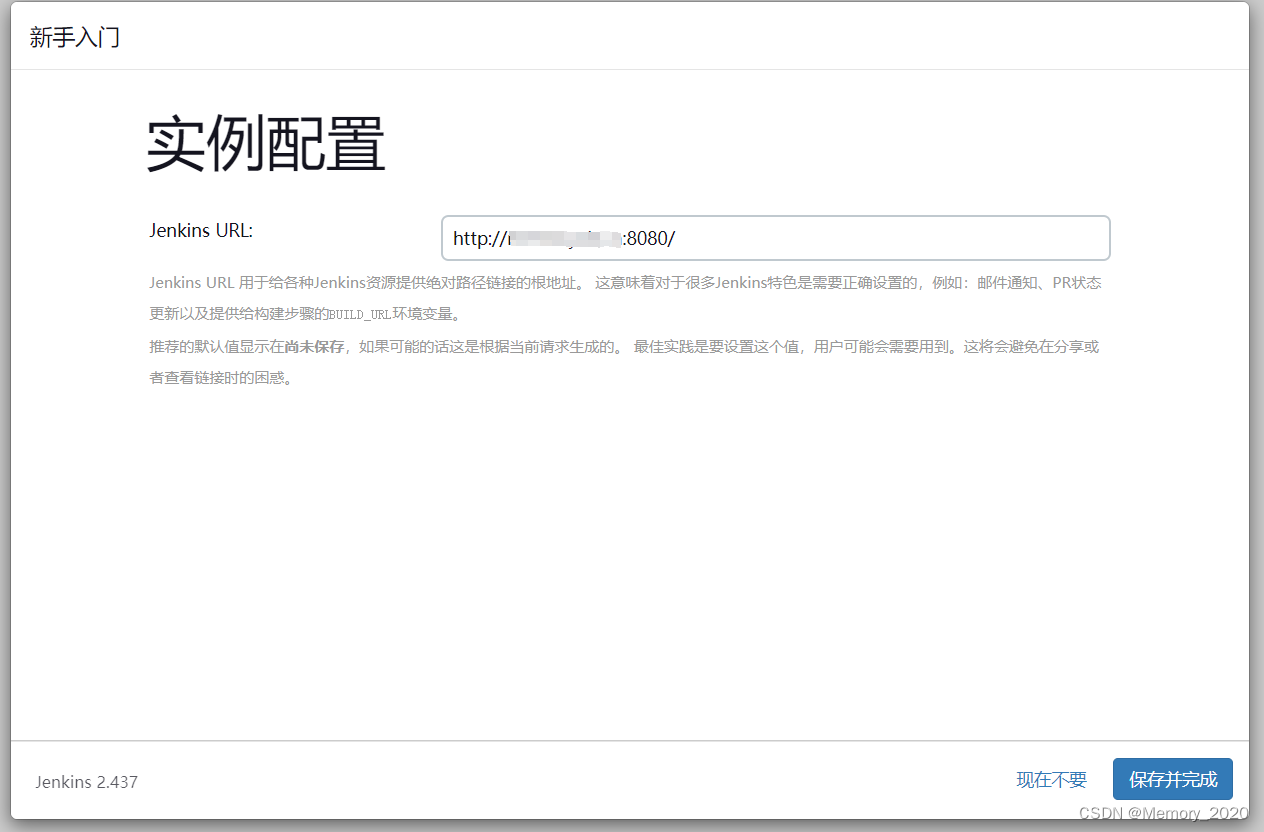1264x832 pixels.
Task: Click the 实例配置 heading
Action: pos(266,145)
